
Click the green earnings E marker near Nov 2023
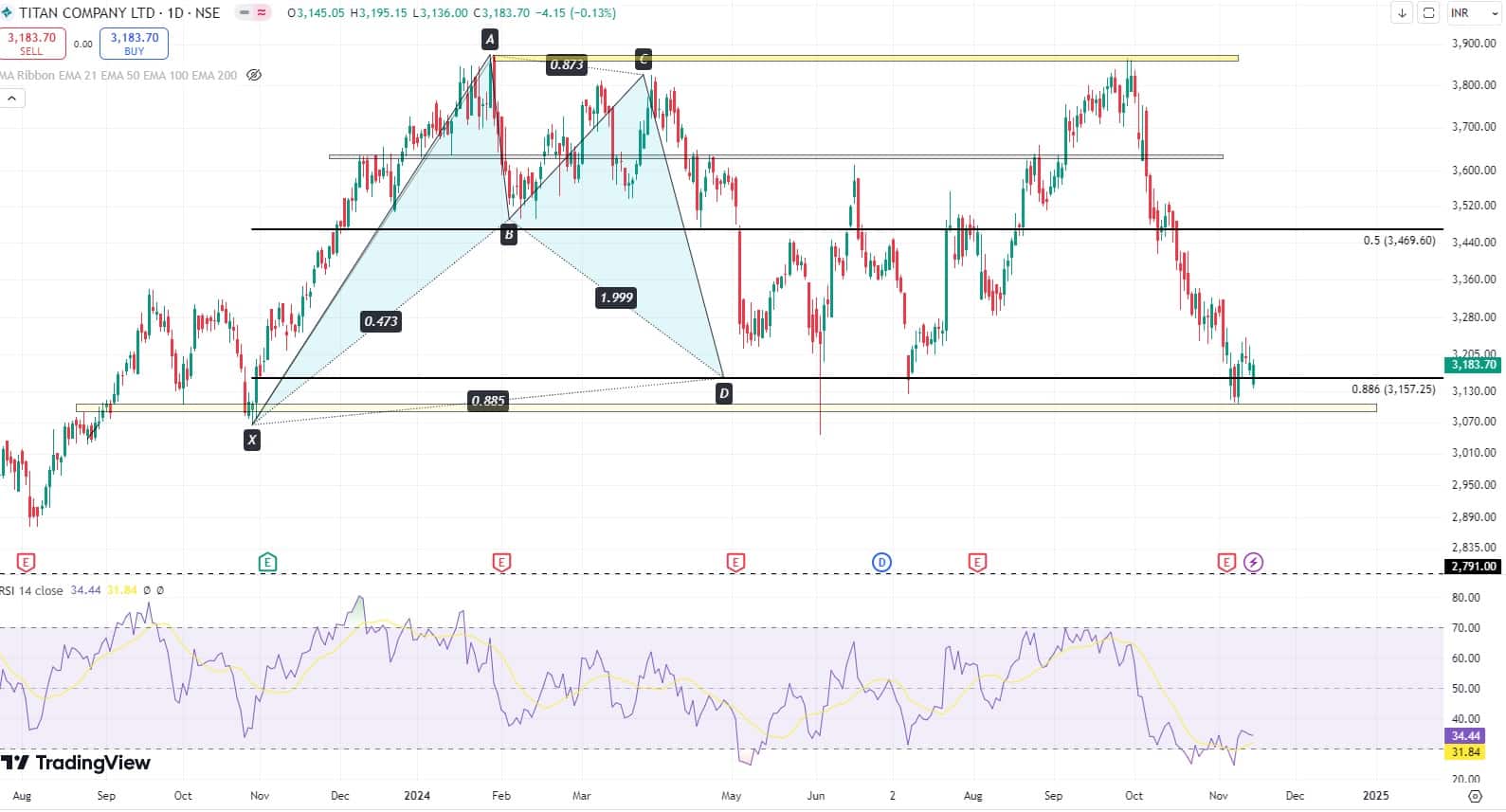click(267, 563)
